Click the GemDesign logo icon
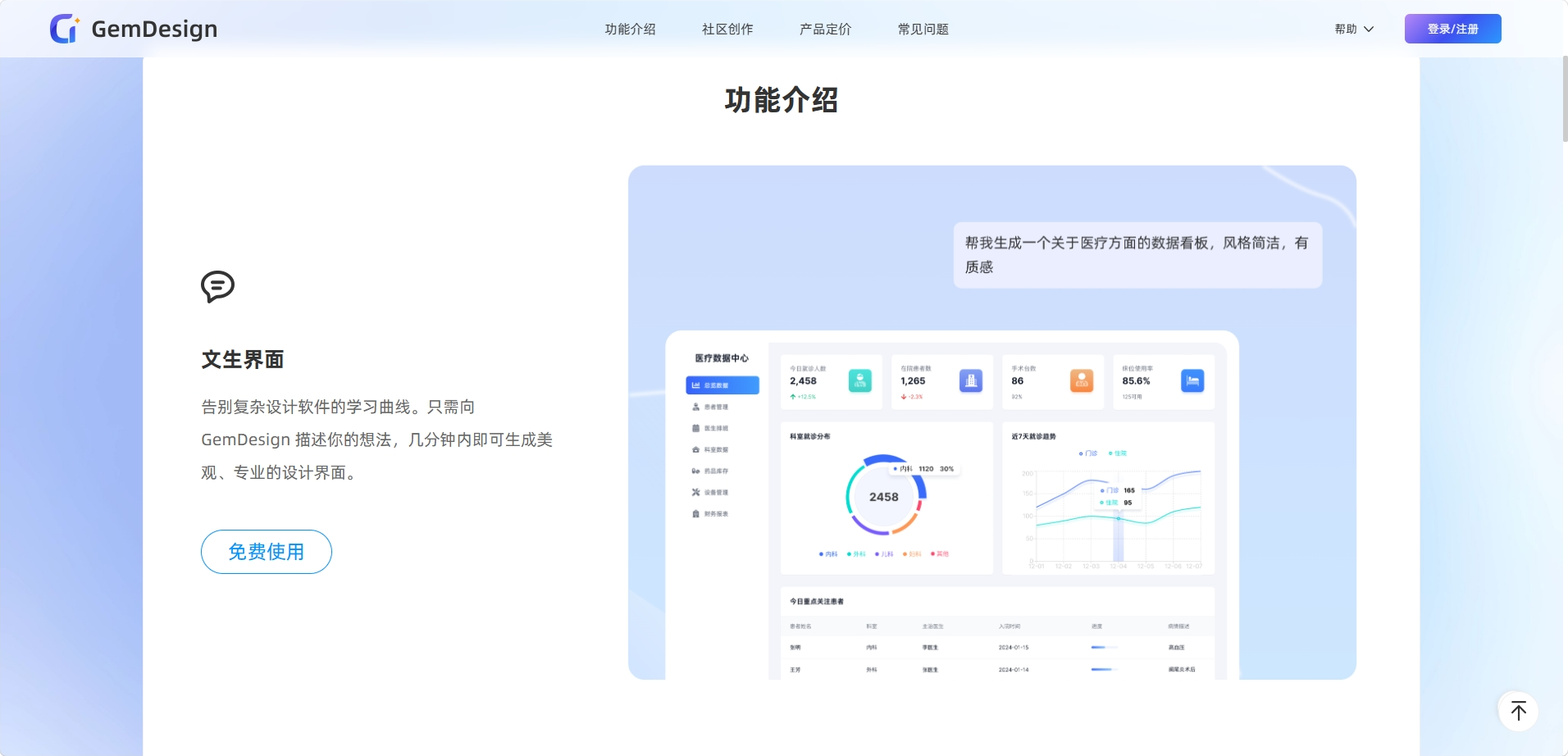 click(x=65, y=29)
